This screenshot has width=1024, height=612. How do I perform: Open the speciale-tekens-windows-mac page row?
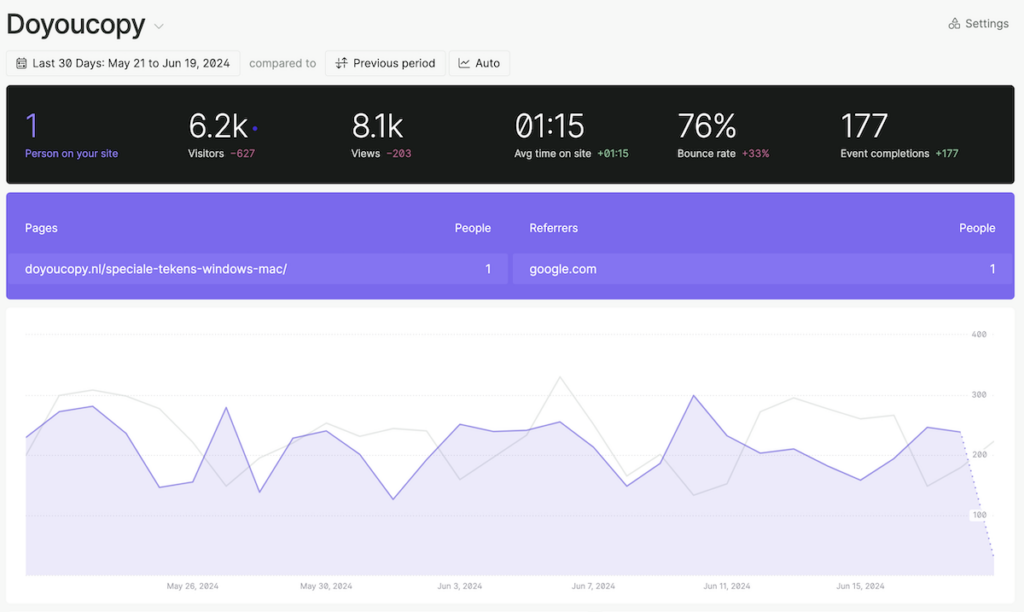pyautogui.click(x=156, y=269)
